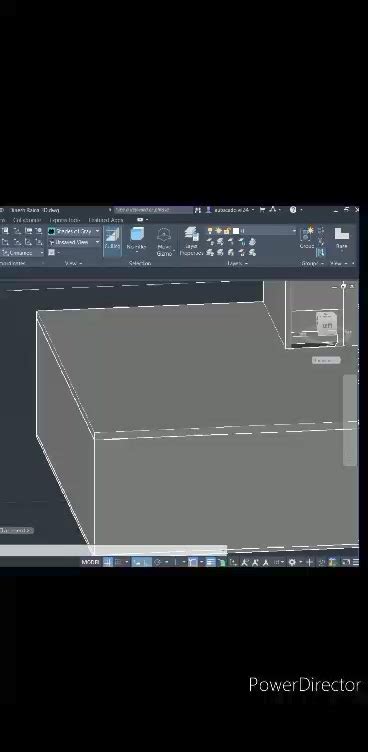Open the WCS menu below ViewCube
Viewport: 368px width, 752px height.
326,360
